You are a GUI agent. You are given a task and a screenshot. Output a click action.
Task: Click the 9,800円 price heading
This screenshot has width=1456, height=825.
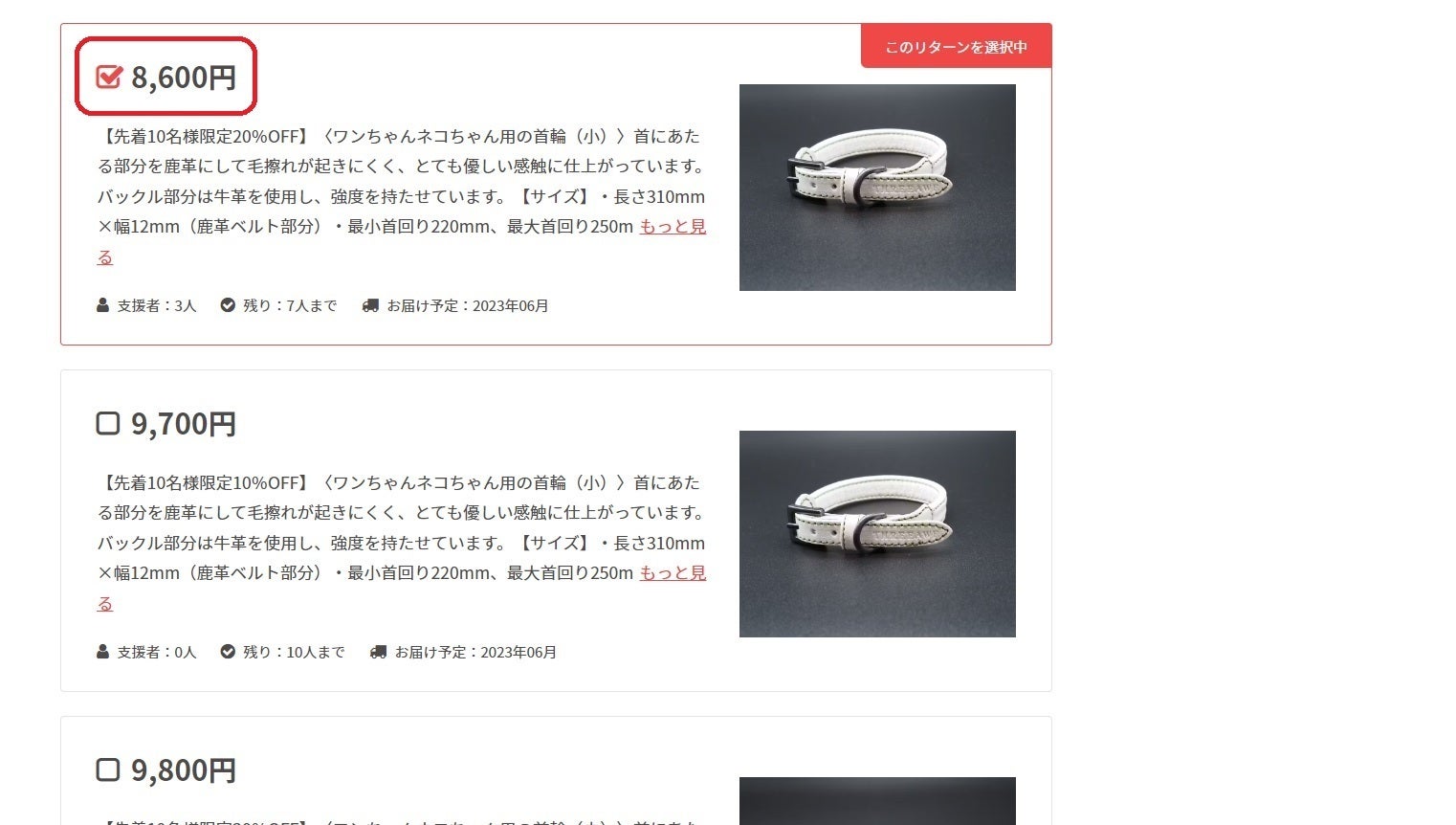(184, 769)
